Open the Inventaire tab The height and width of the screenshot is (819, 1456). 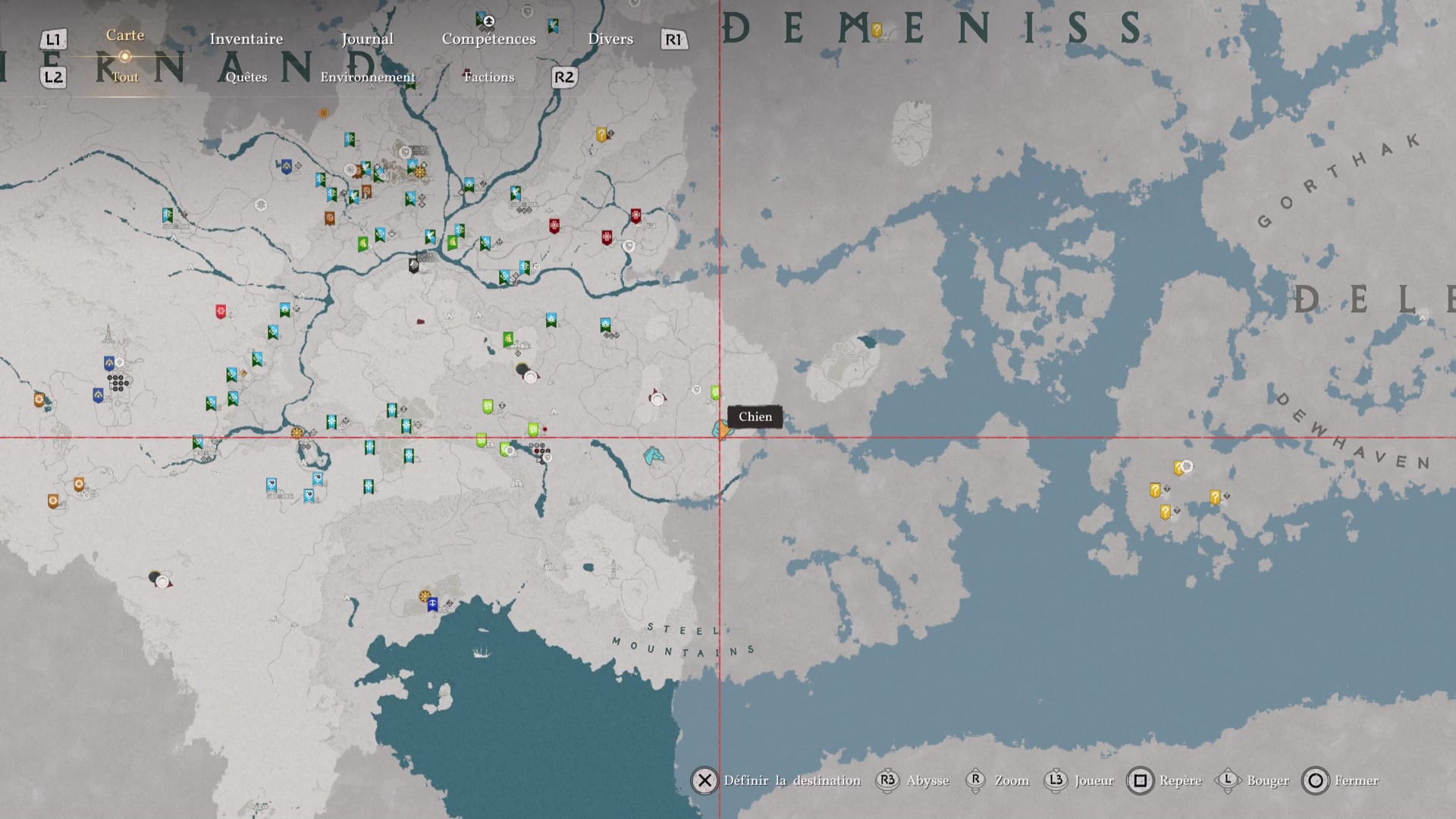point(246,39)
